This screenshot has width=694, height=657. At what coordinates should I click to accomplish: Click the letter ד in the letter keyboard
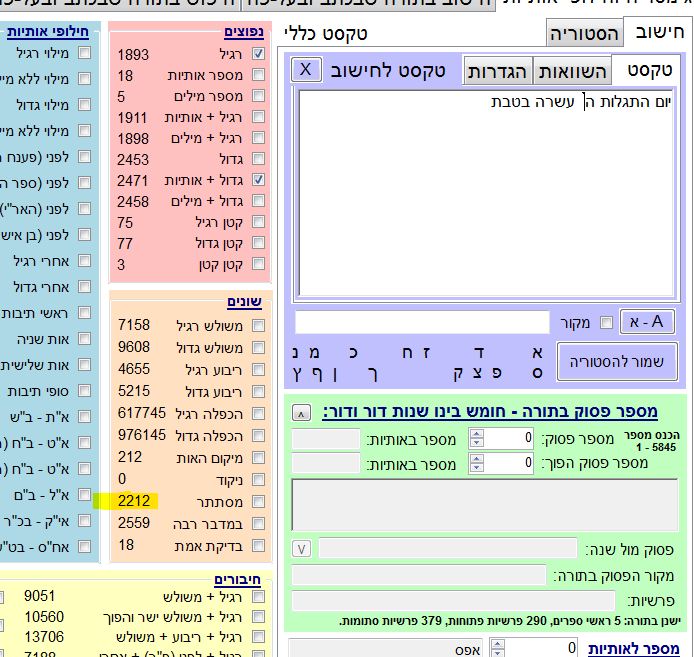click(481, 353)
